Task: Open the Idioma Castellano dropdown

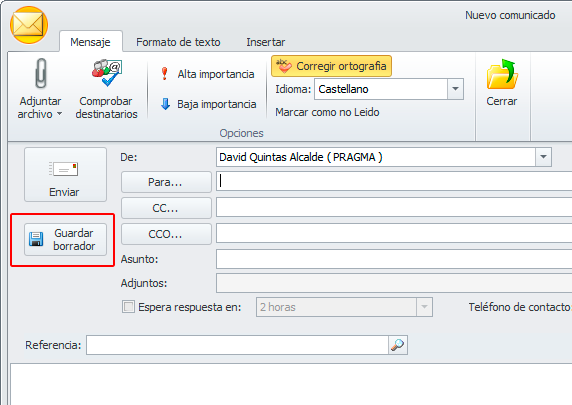Action: tap(455, 89)
